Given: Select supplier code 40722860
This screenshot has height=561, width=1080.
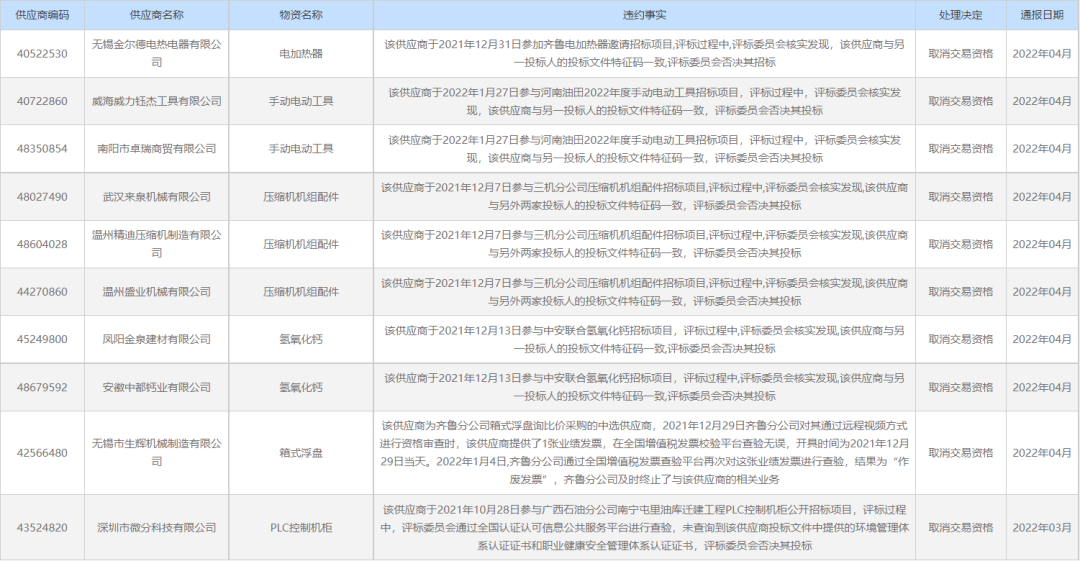Looking at the screenshot, I should 42,101.
